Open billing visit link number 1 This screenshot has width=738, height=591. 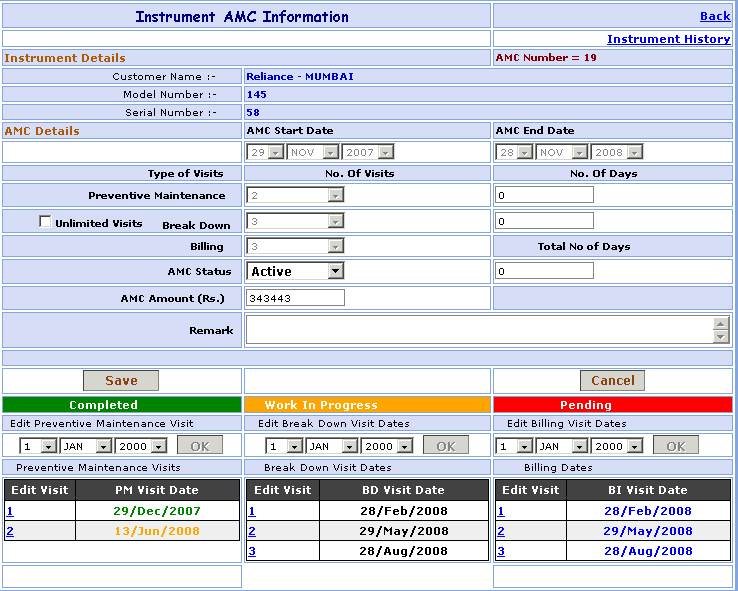coord(501,511)
